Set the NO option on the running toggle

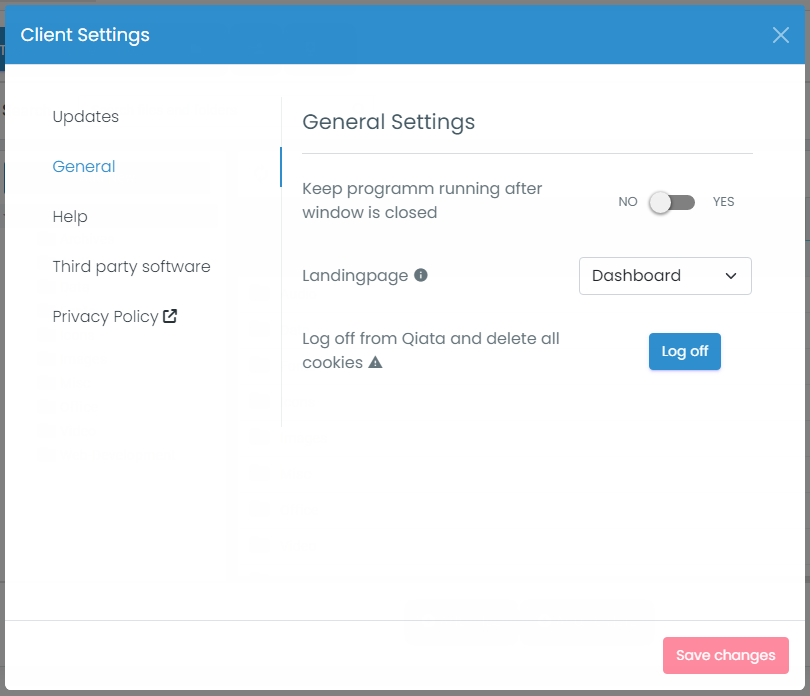point(627,201)
